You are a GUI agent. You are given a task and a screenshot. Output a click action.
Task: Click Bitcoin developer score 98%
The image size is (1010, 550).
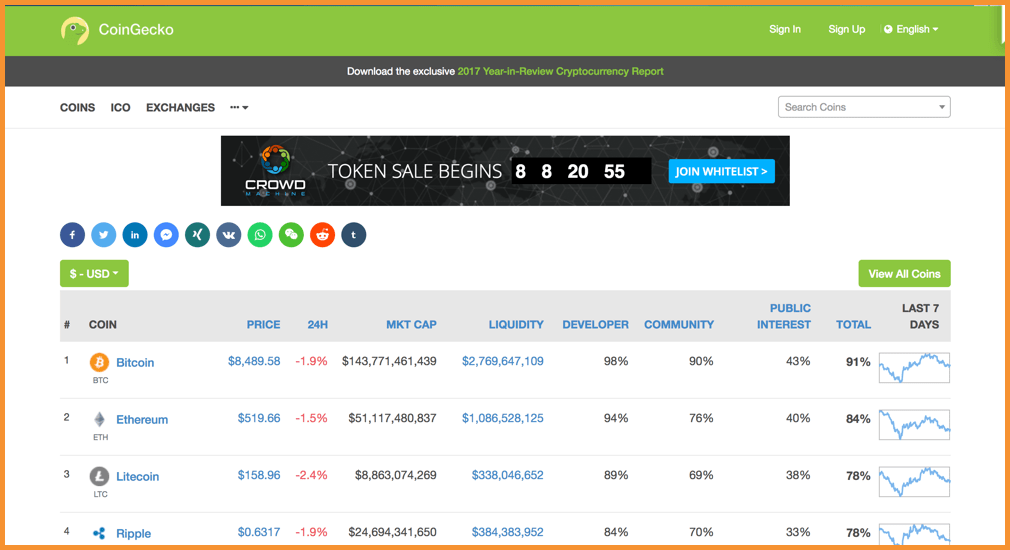coord(616,361)
